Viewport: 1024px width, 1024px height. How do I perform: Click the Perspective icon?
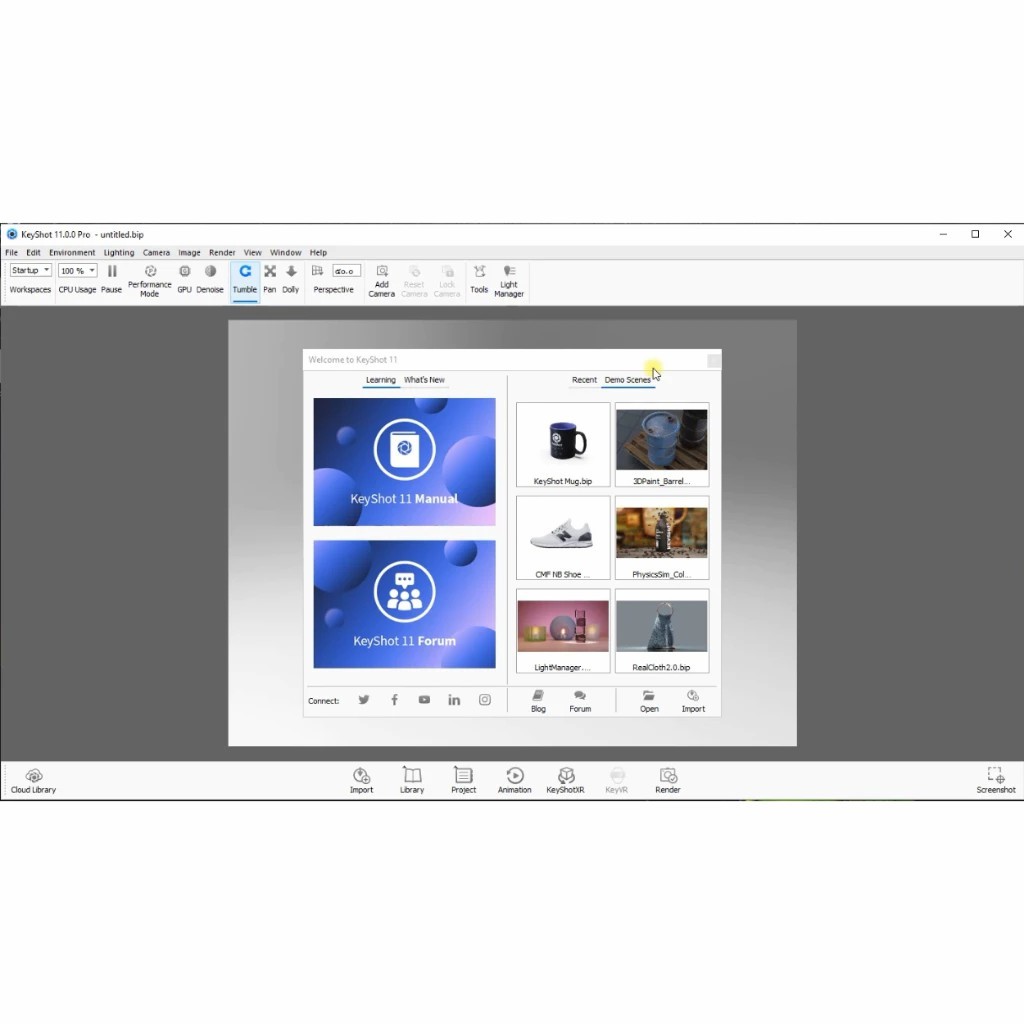pos(317,271)
